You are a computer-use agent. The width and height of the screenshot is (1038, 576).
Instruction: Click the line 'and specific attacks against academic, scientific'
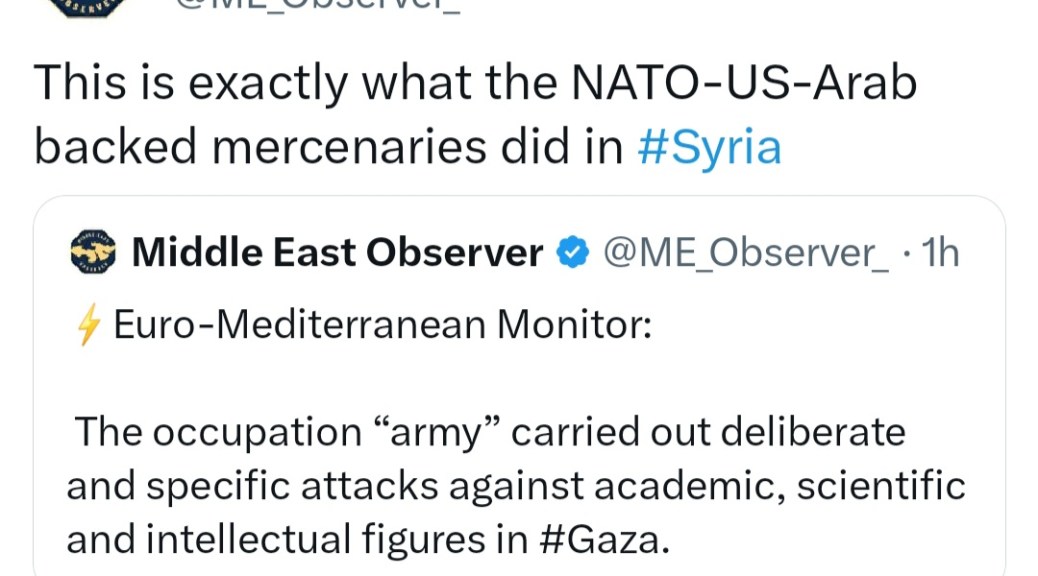click(x=516, y=486)
